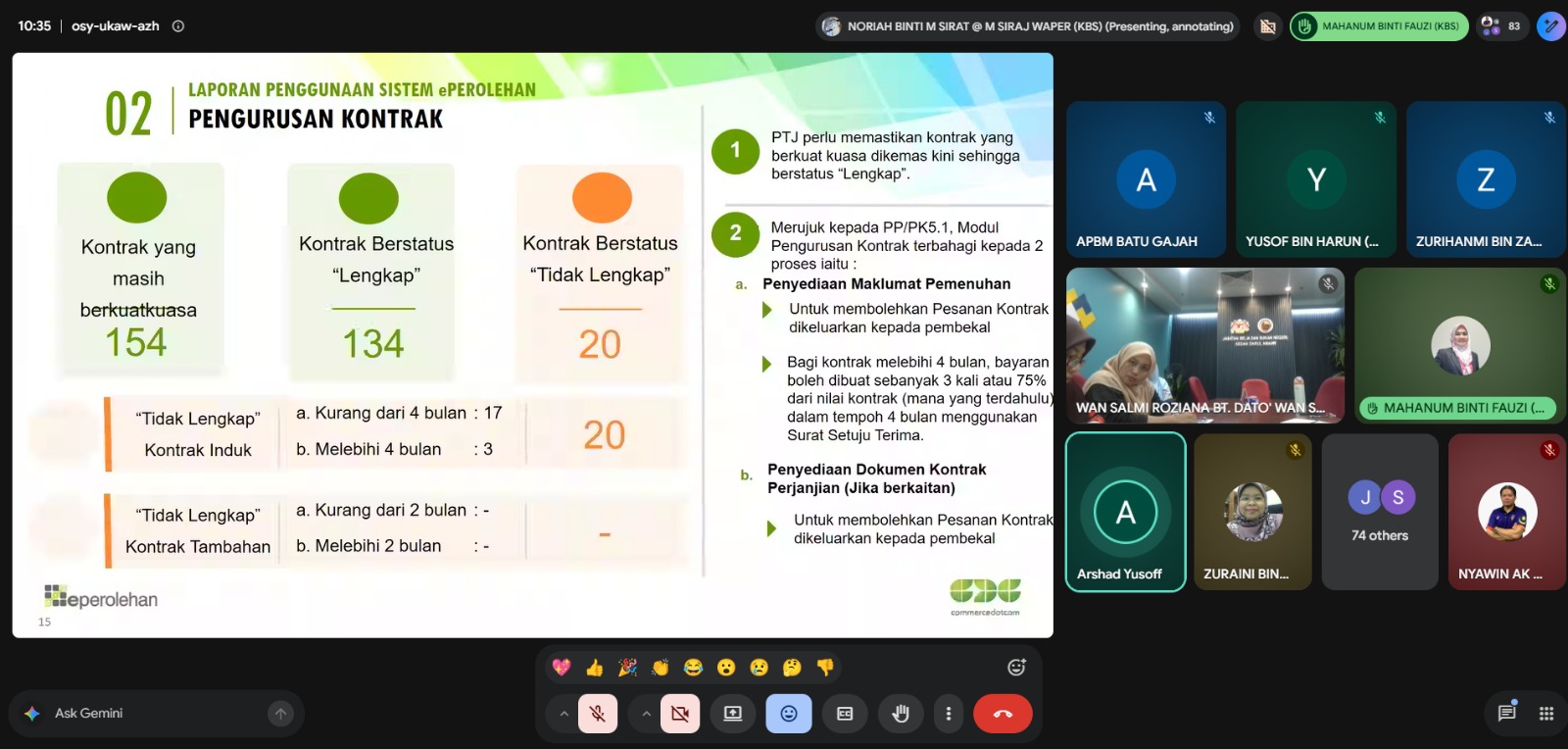
Task: Send the heart emoji reaction
Action: click(562, 668)
